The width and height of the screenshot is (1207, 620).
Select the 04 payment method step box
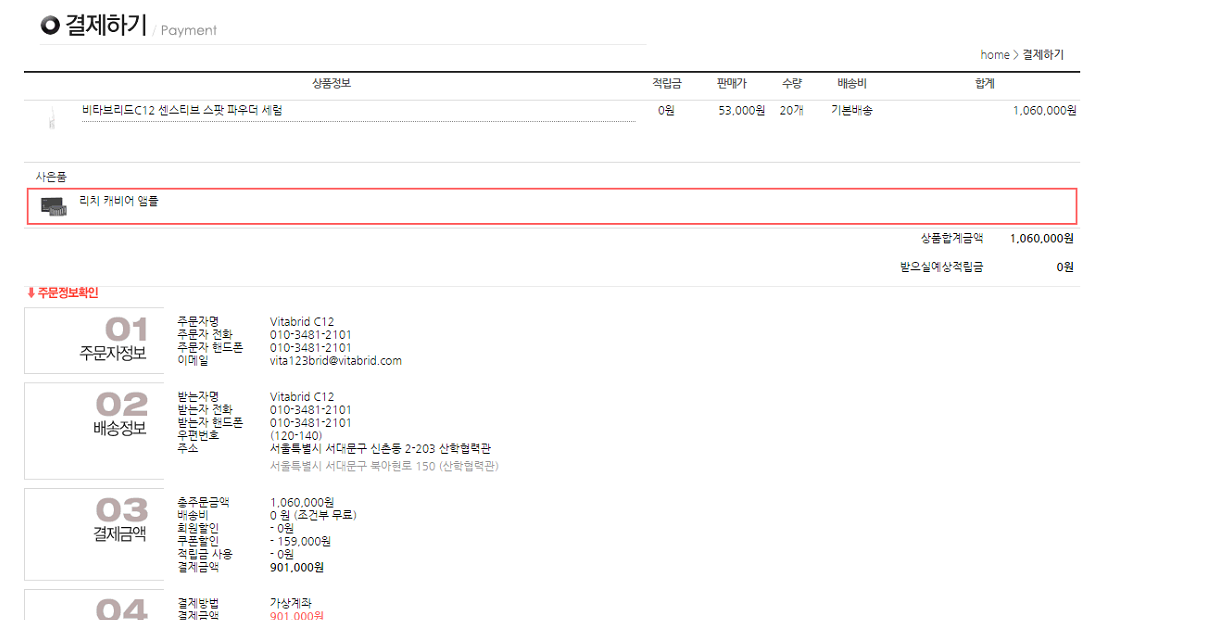[94, 605]
